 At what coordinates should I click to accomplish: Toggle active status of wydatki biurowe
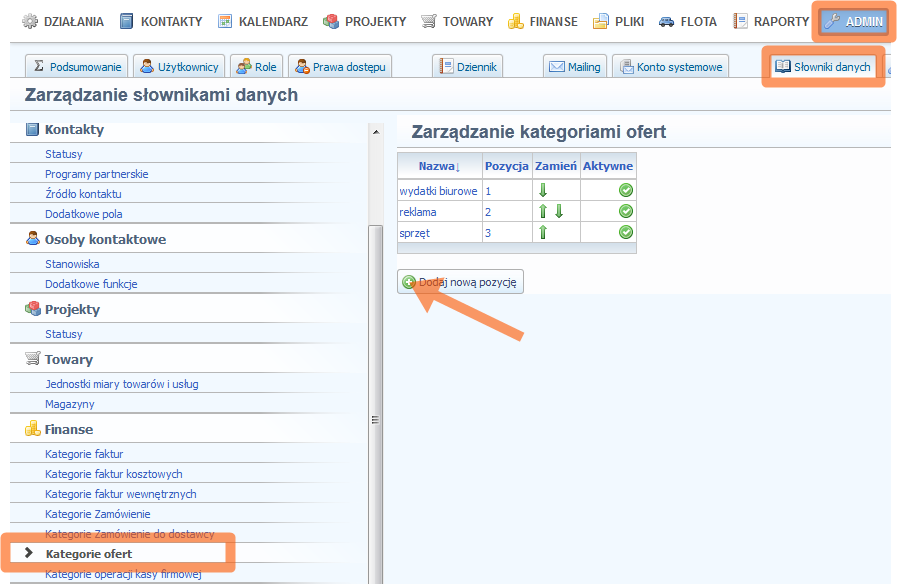click(626, 190)
